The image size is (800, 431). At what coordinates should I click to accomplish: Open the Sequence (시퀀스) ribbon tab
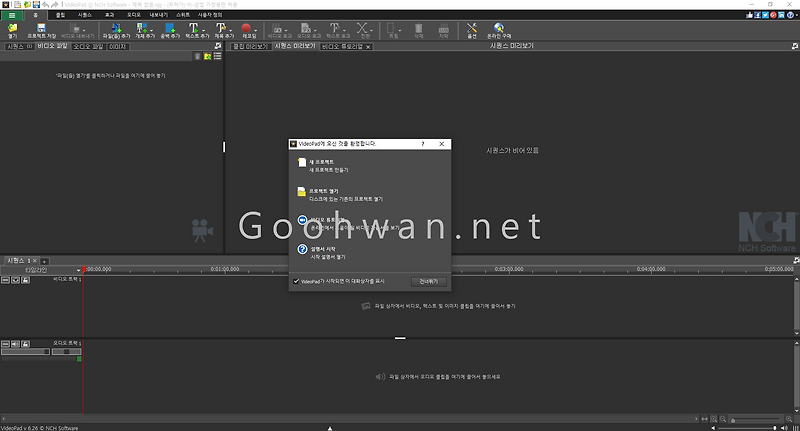tap(85, 15)
